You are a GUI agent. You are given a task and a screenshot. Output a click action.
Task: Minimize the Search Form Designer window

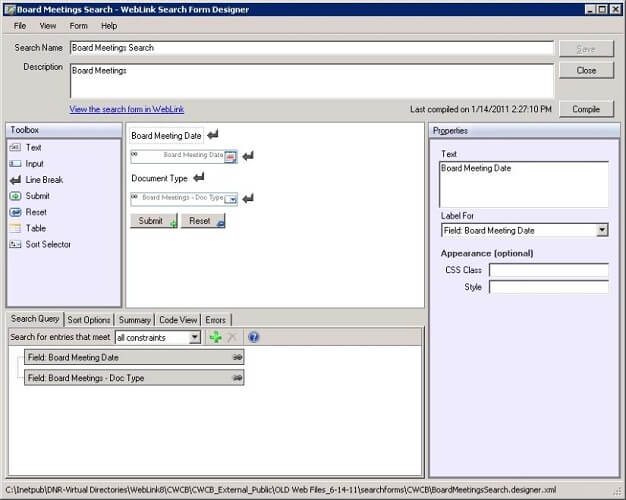(590, 9)
